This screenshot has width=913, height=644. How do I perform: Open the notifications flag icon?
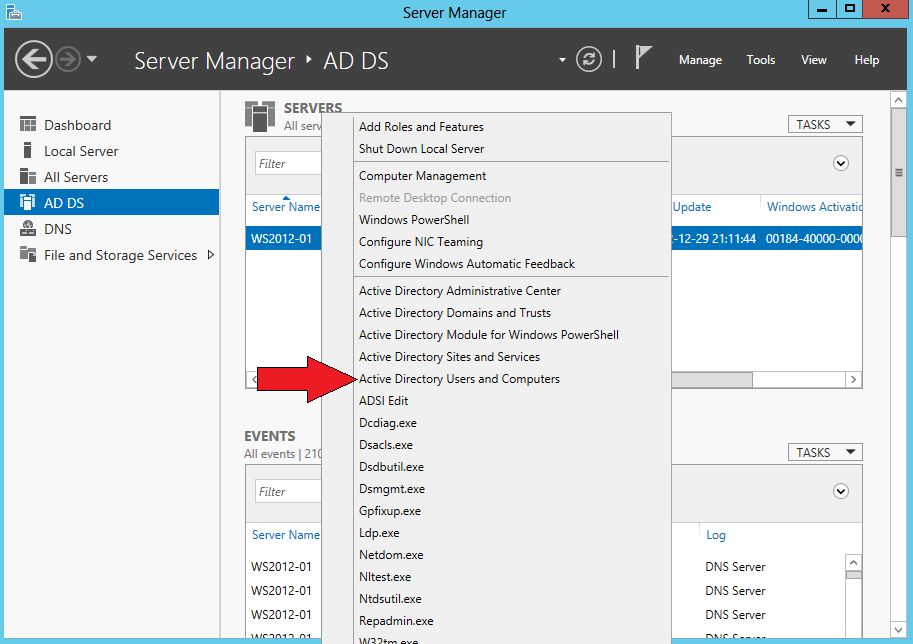point(643,58)
